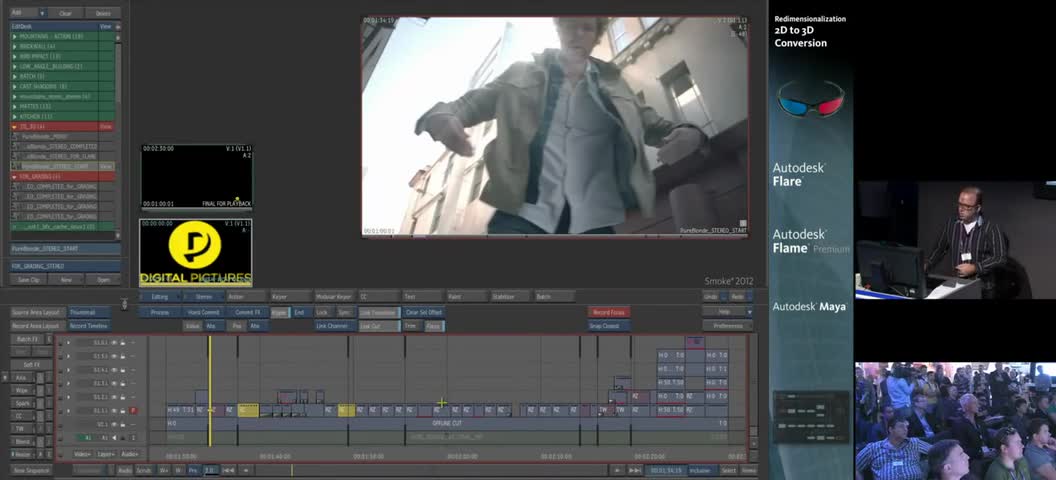
Task: Expand the LOW_ANGLE_BUILDING folder
Action: tap(15, 66)
